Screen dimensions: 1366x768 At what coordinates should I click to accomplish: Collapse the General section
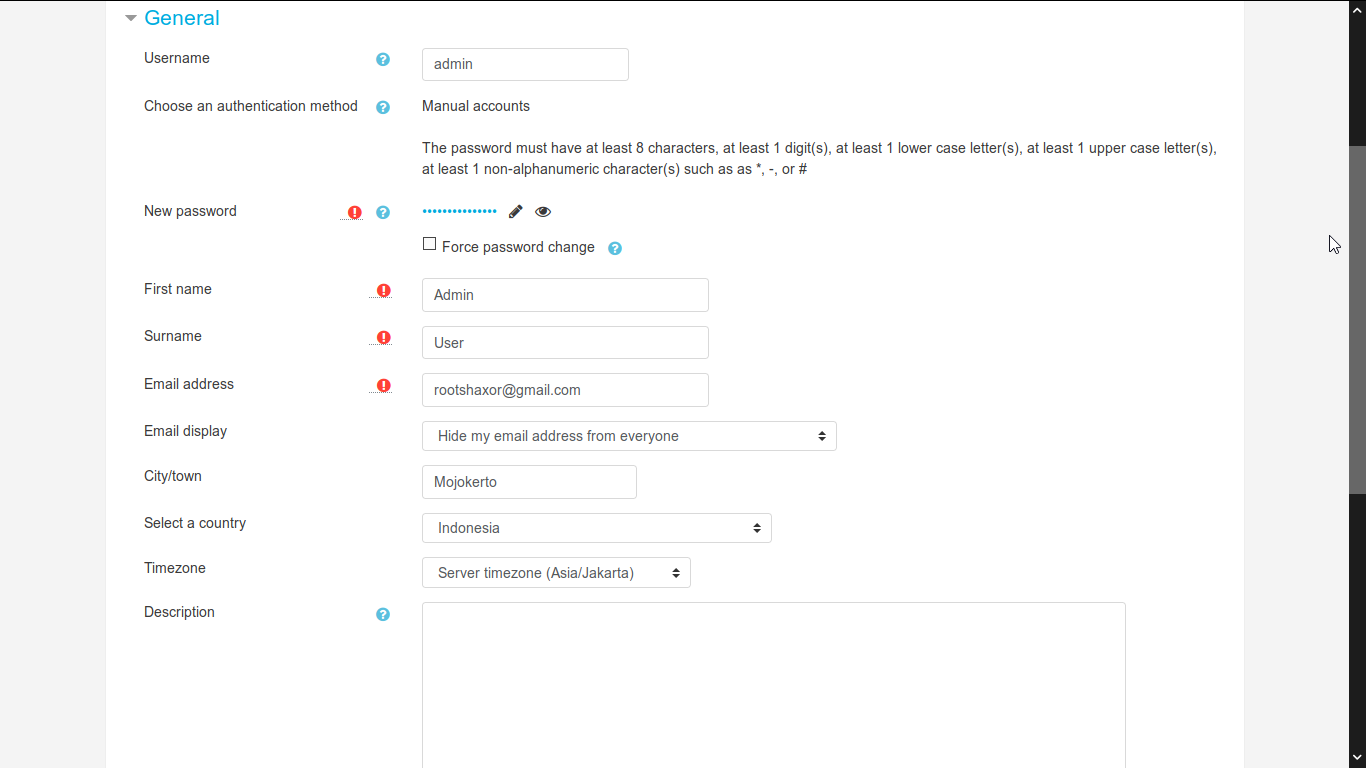[x=131, y=18]
